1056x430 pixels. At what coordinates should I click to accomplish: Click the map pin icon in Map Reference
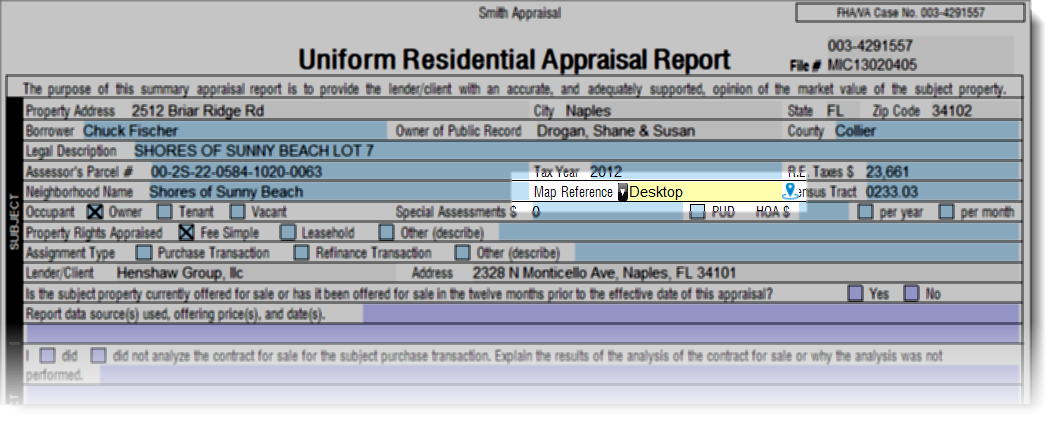click(x=789, y=191)
